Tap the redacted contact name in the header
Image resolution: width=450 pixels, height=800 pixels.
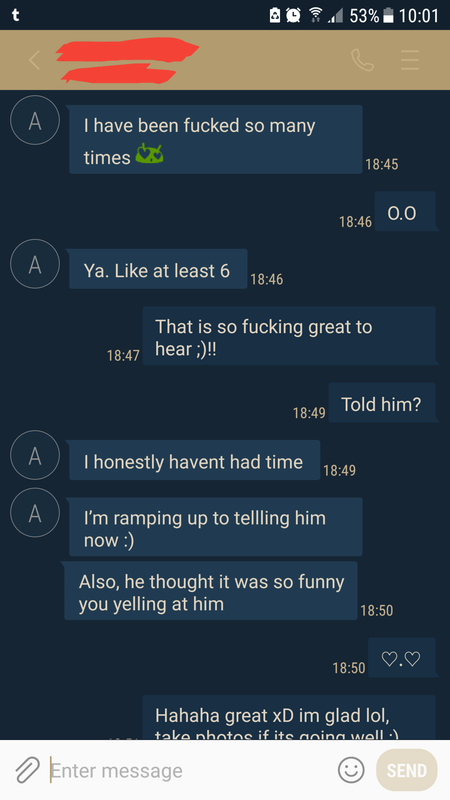tap(127, 60)
